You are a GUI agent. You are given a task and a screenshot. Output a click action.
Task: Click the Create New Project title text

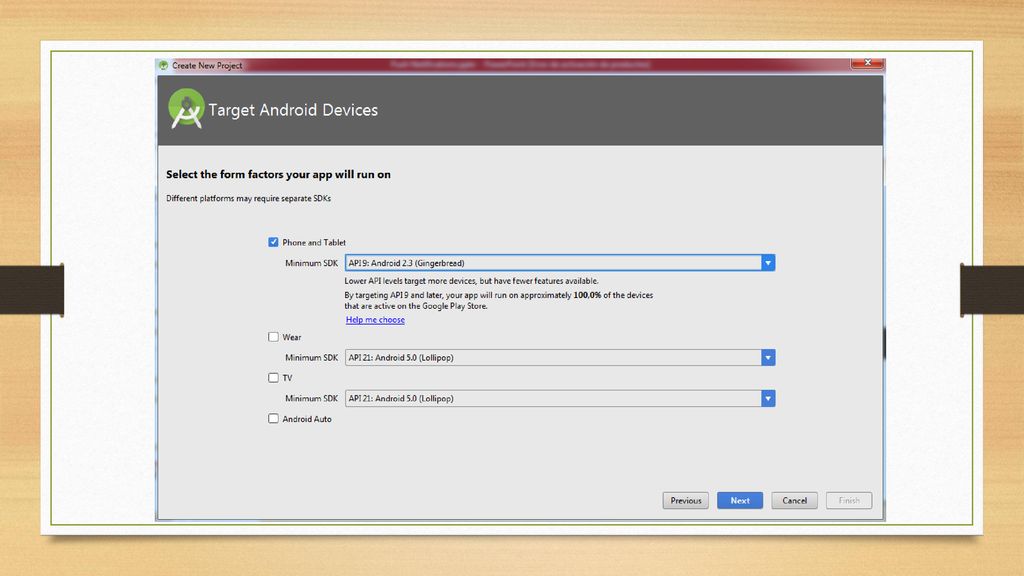click(207, 65)
